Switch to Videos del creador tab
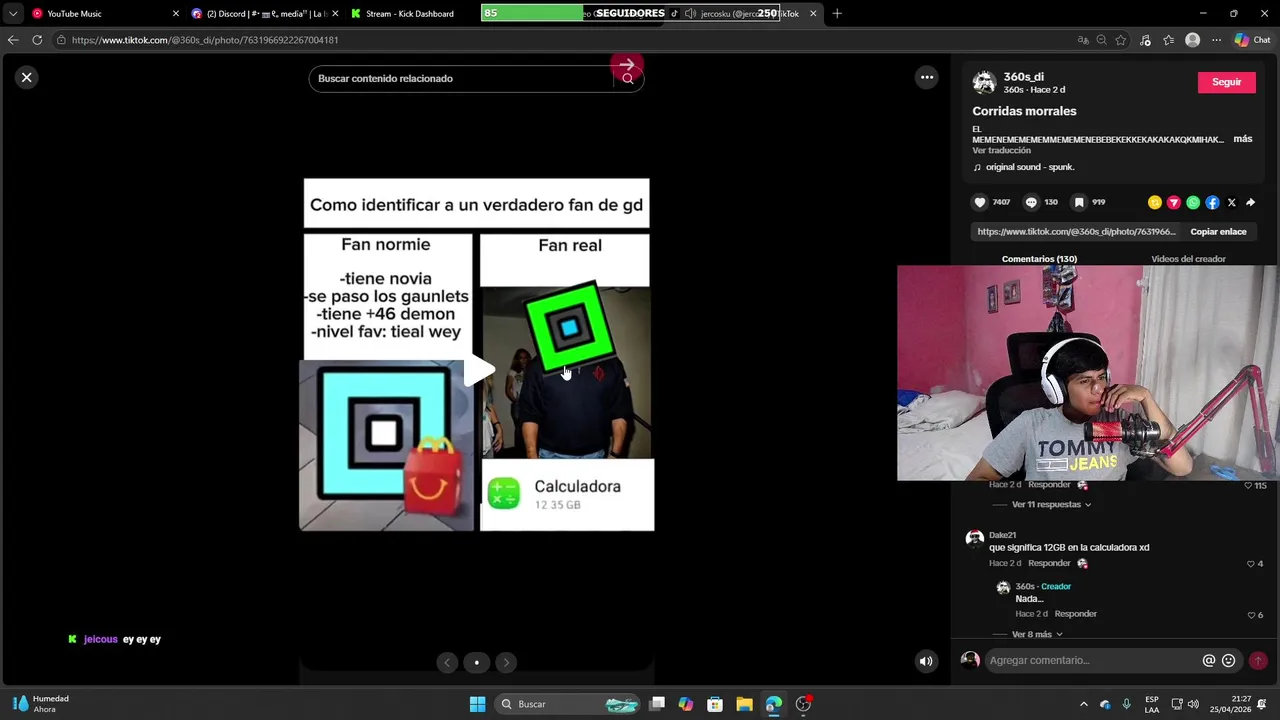 point(1188,259)
